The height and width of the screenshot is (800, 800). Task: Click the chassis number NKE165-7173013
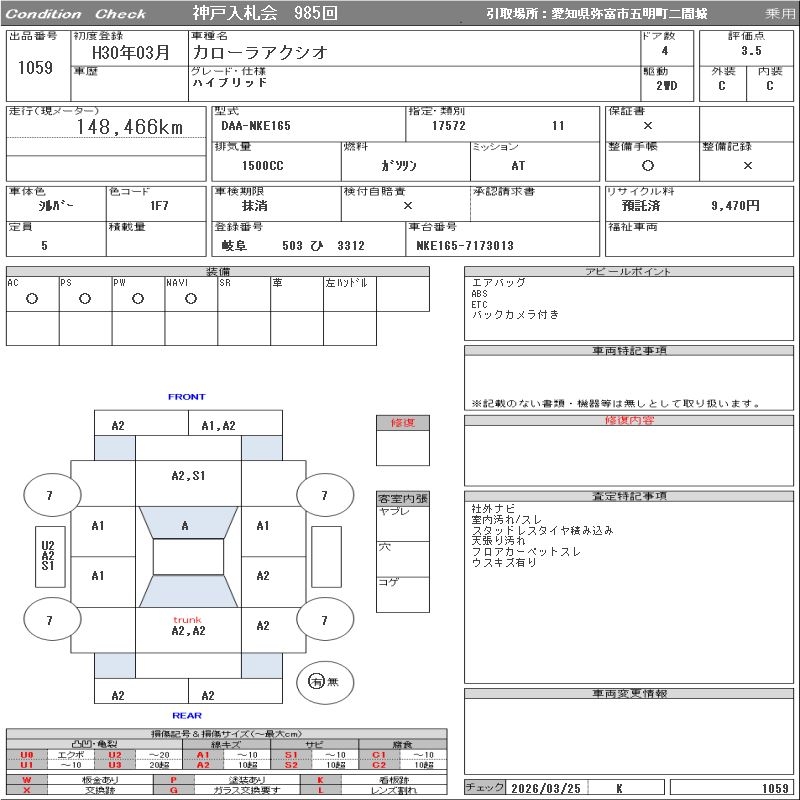465,245
